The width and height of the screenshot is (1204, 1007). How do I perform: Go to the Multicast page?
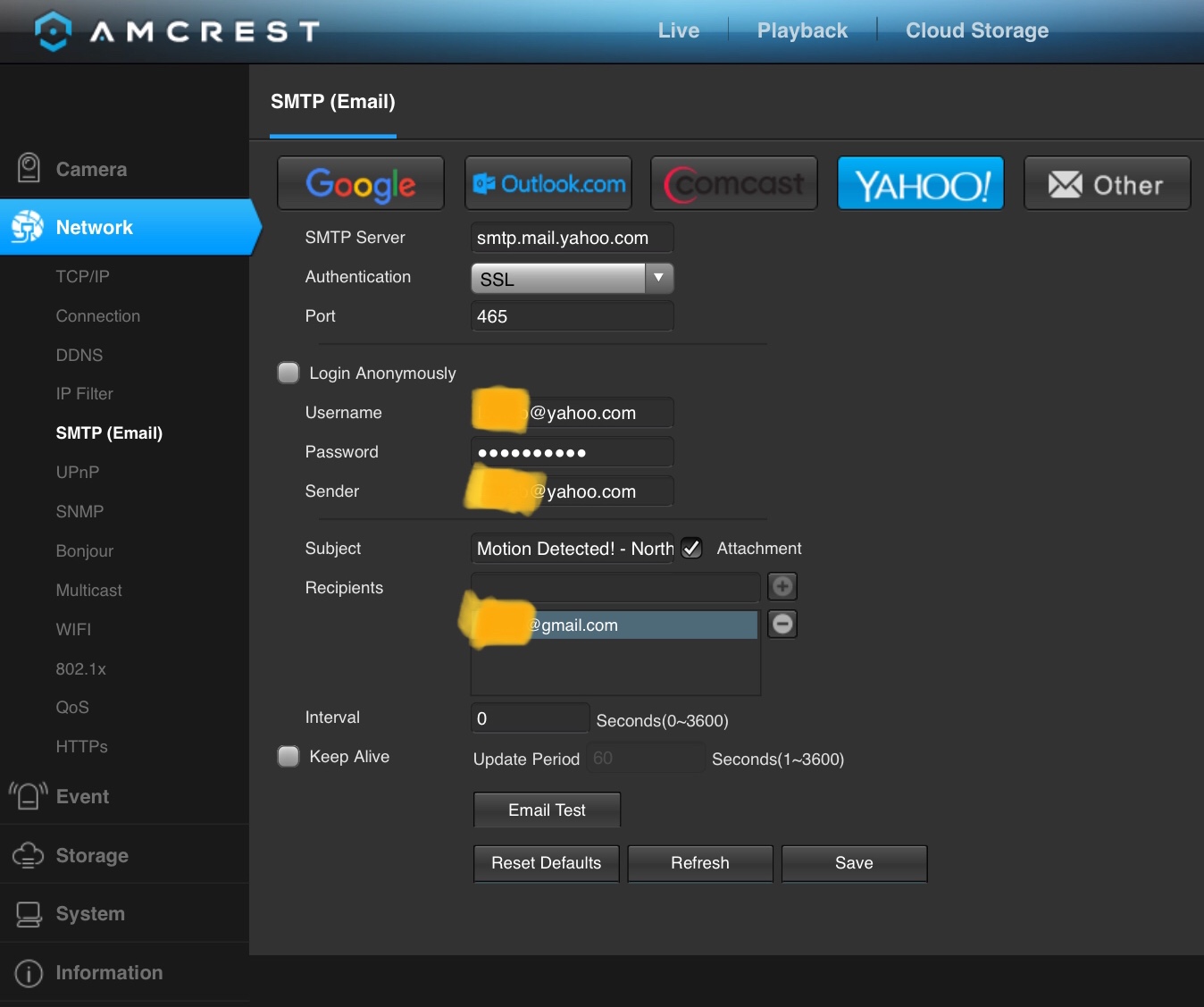point(89,590)
